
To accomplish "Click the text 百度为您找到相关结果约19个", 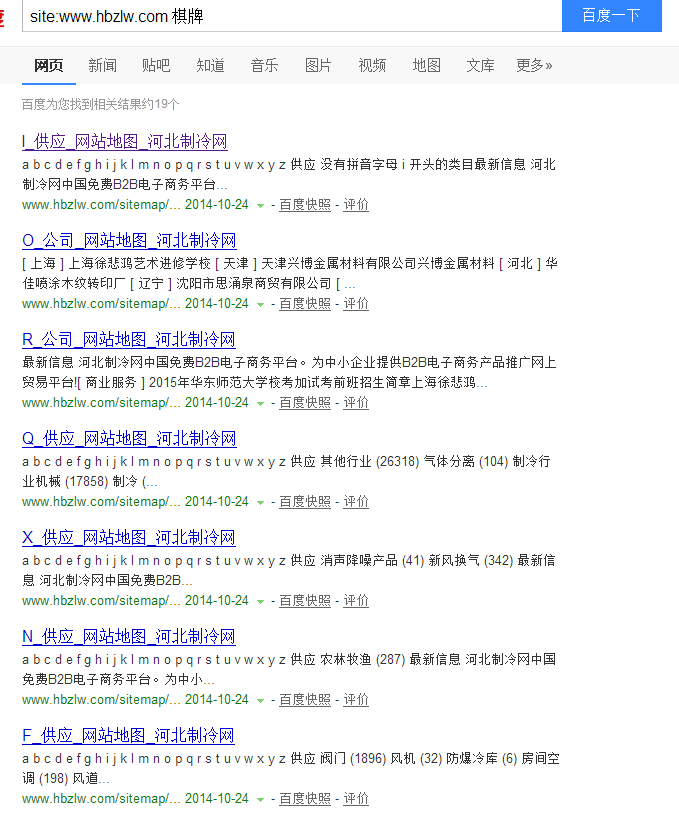I will [x=101, y=104].
